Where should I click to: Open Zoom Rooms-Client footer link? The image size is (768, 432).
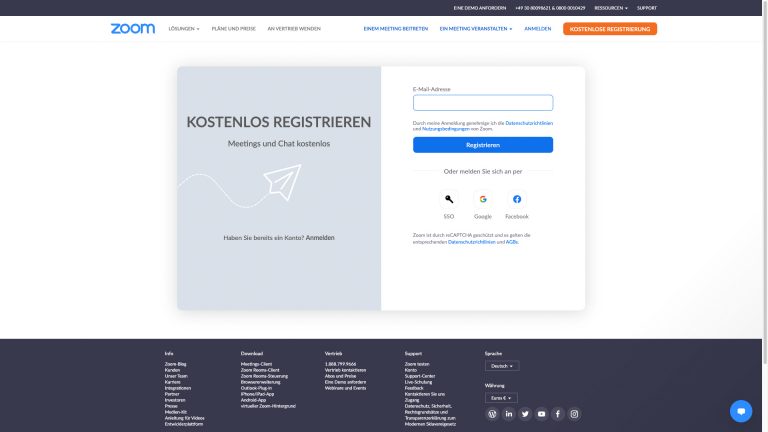click(260, 370)
